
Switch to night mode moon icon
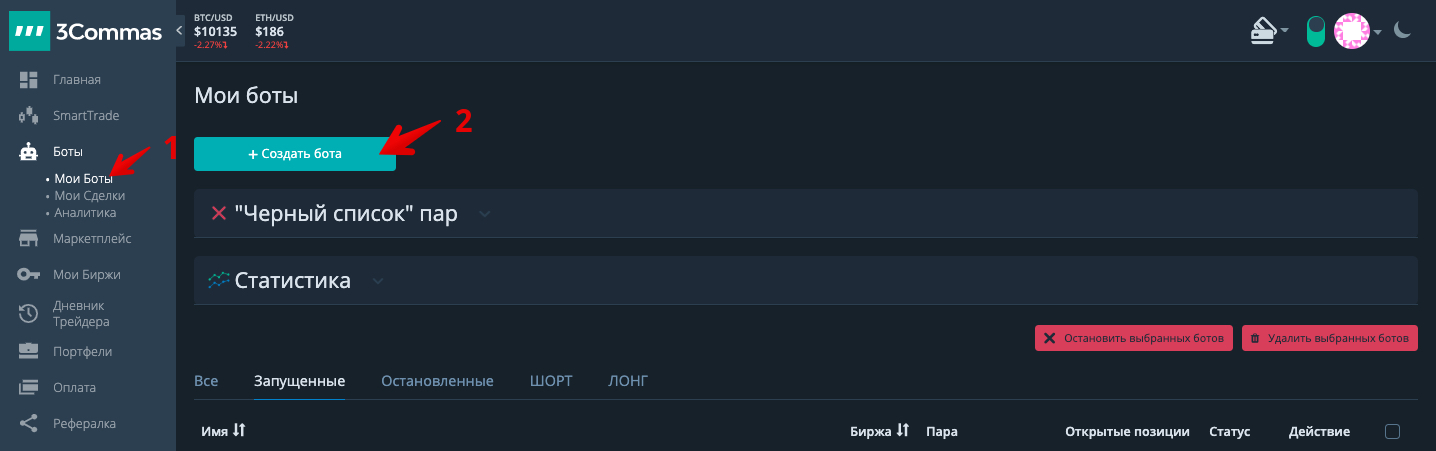pyautogui.click(x=1403, y=31)
